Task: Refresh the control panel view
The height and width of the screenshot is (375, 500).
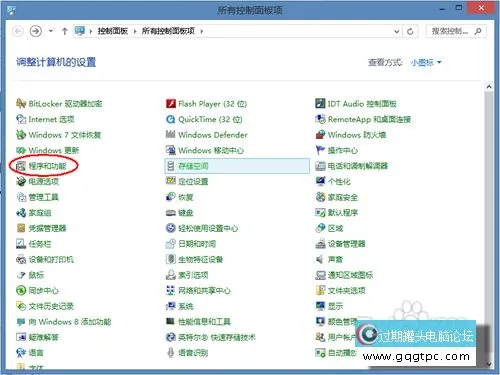Action: (x=410, y=31)
